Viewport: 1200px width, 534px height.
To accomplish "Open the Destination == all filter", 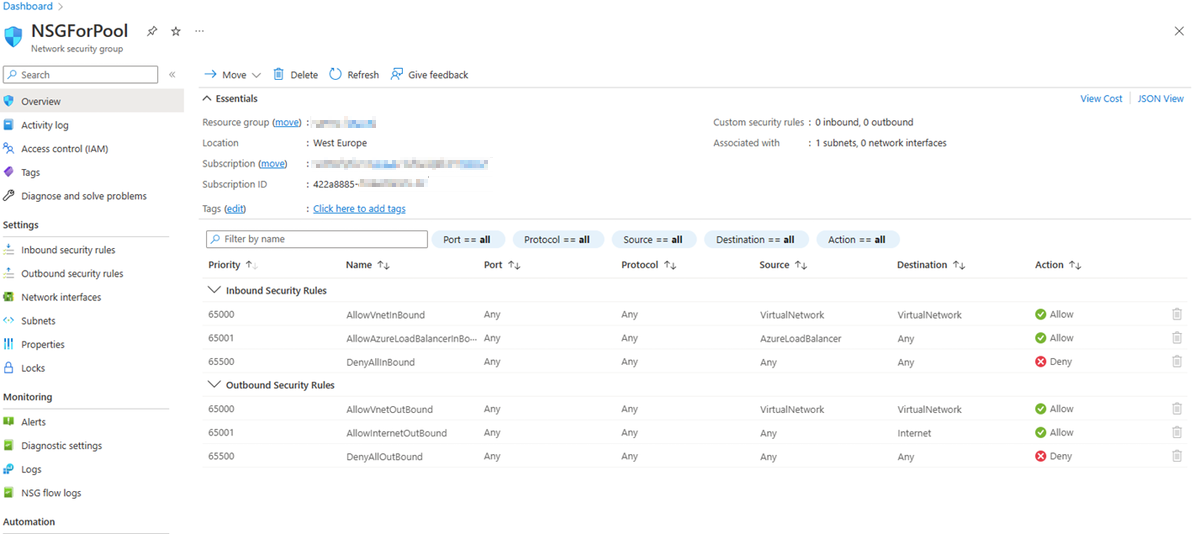I will tap(755, 239).
